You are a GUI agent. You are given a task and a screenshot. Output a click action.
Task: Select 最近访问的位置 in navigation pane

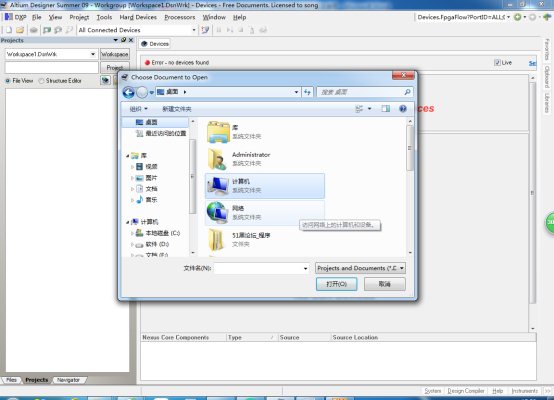pyautogui.click(x=161, y=133)
